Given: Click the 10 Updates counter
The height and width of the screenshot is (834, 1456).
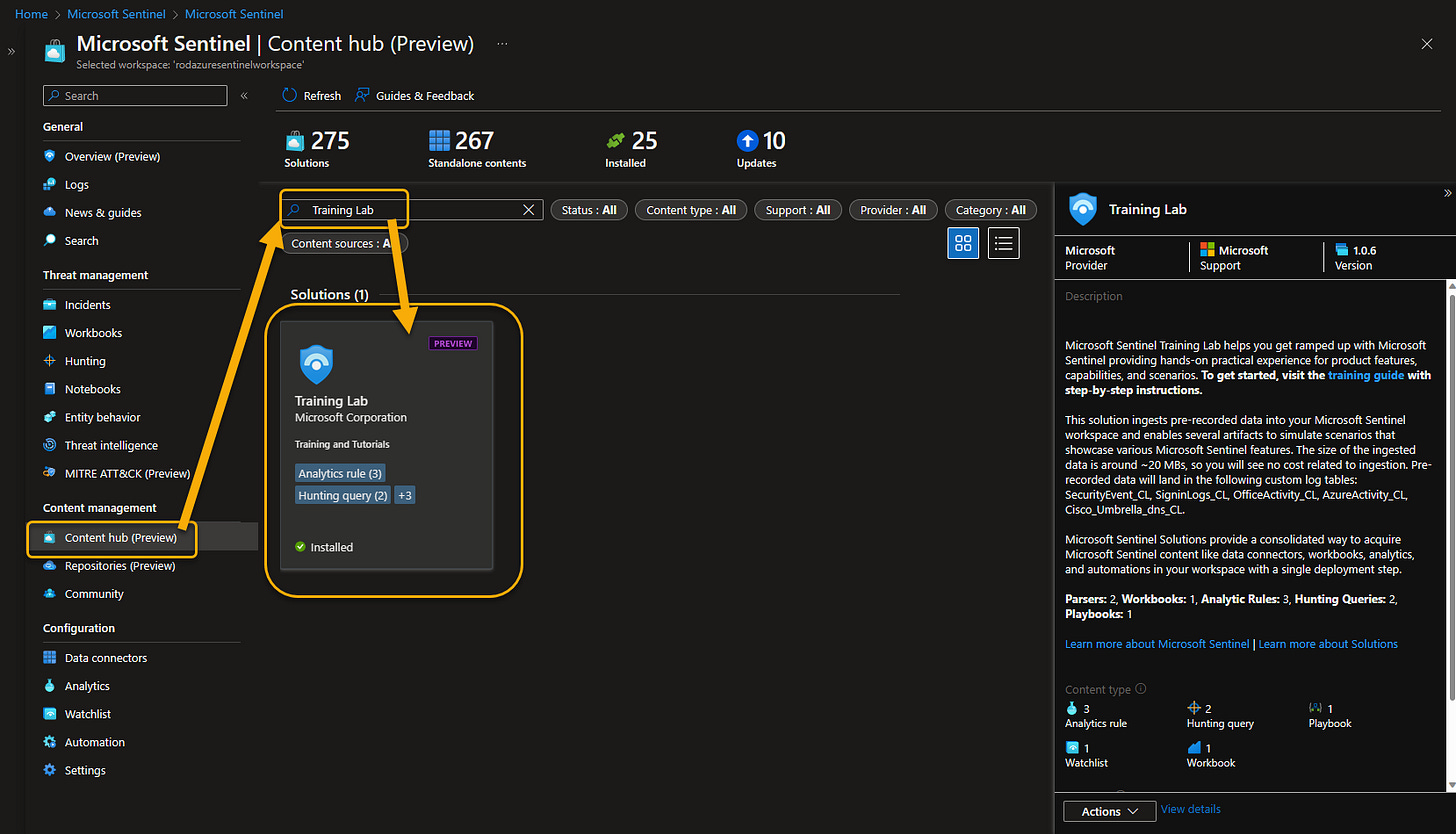Looking at the screenshot, I should tap(760, 148).
